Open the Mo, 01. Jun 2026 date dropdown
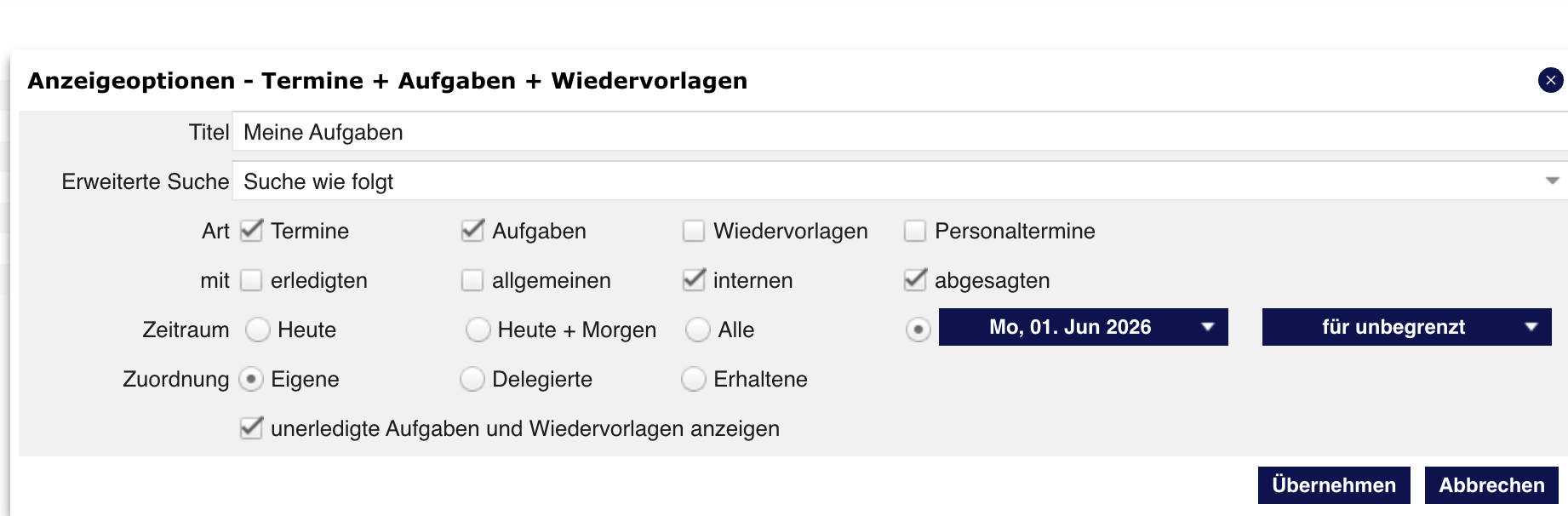Image resolution: width=1568 pixels, height=516 pixels. [x=1083, y=327]
